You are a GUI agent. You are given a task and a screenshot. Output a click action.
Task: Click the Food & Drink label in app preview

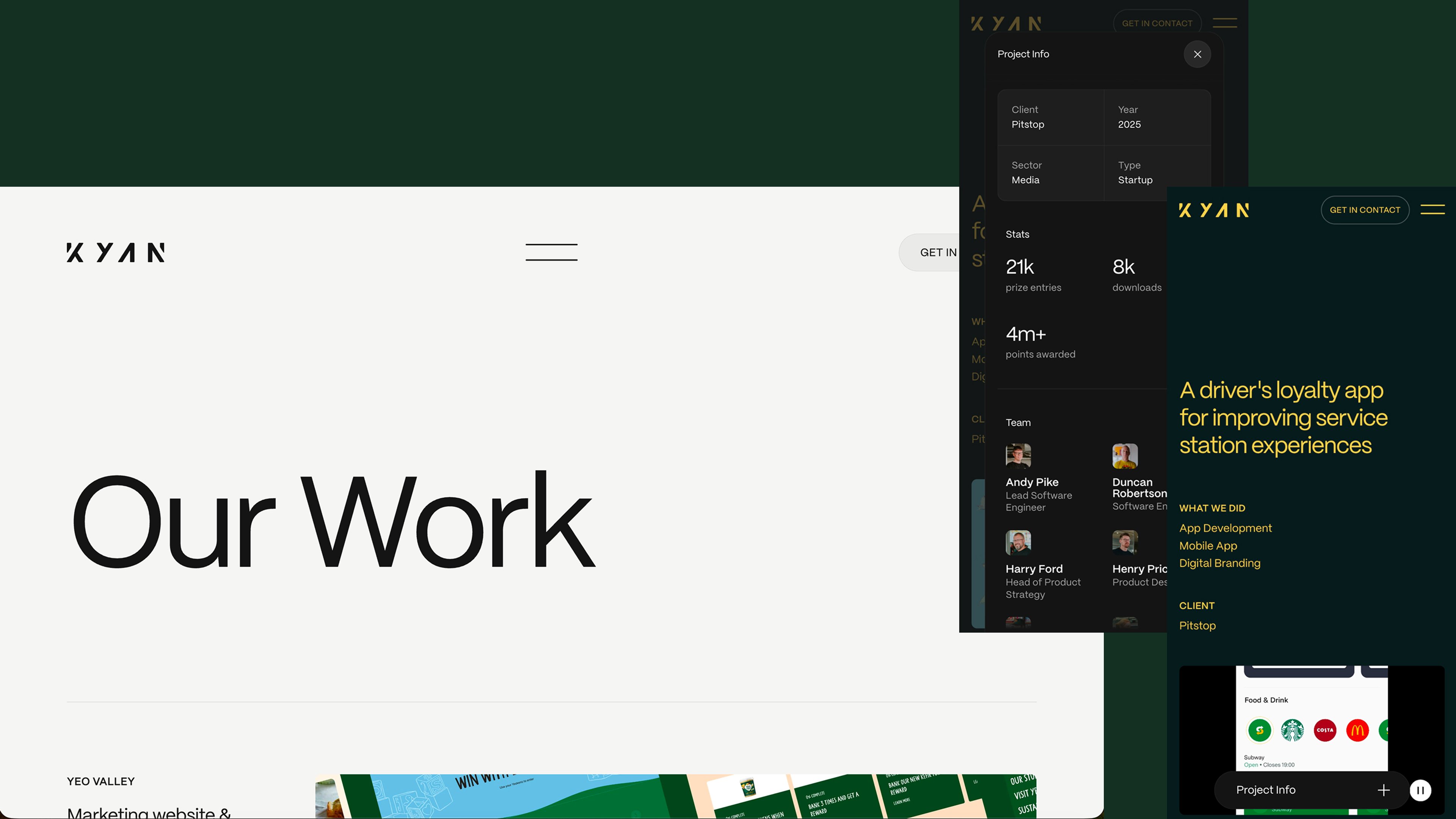coord(1266,700)
